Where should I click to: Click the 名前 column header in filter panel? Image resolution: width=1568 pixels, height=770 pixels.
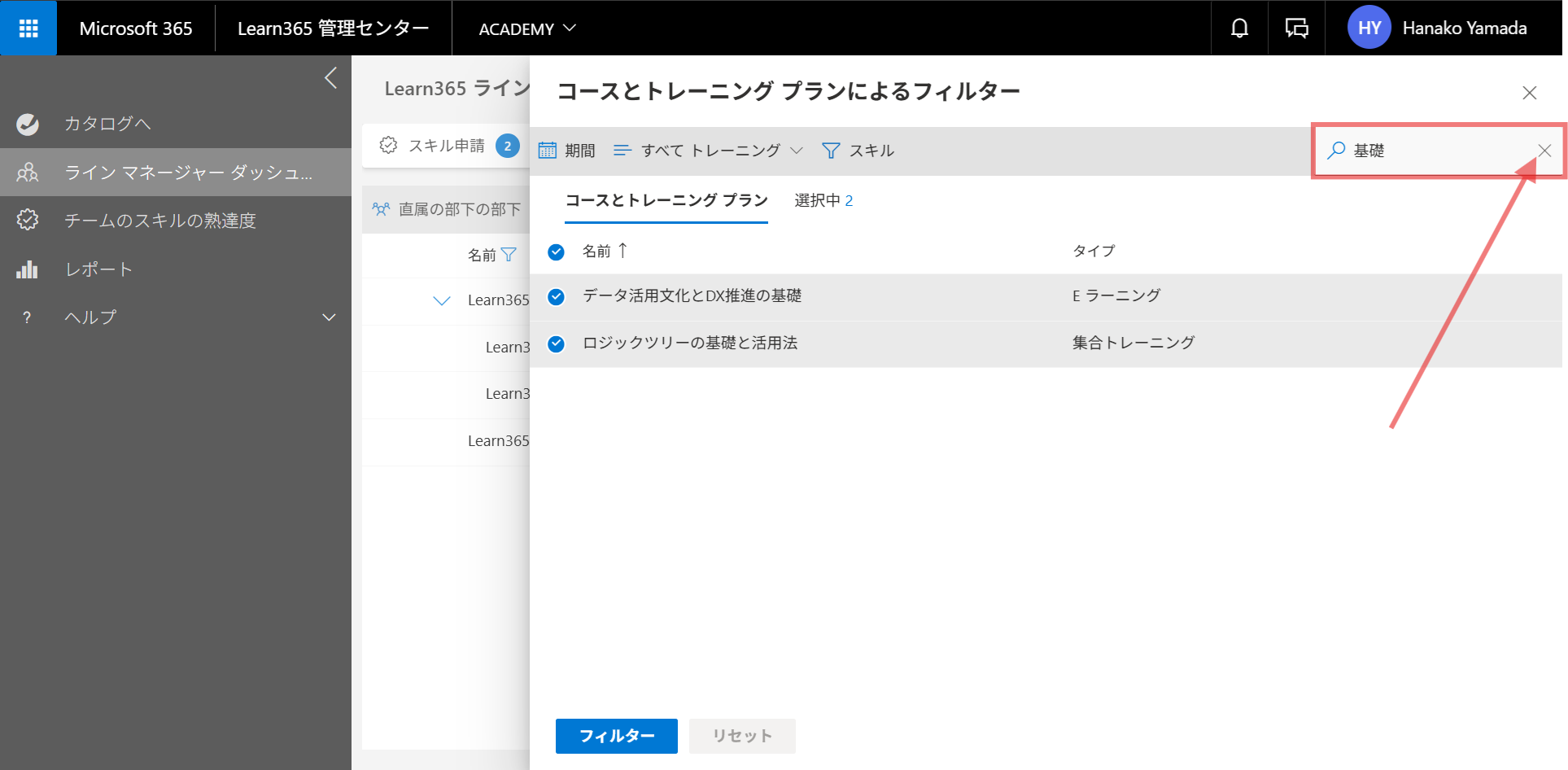(596, 251)
